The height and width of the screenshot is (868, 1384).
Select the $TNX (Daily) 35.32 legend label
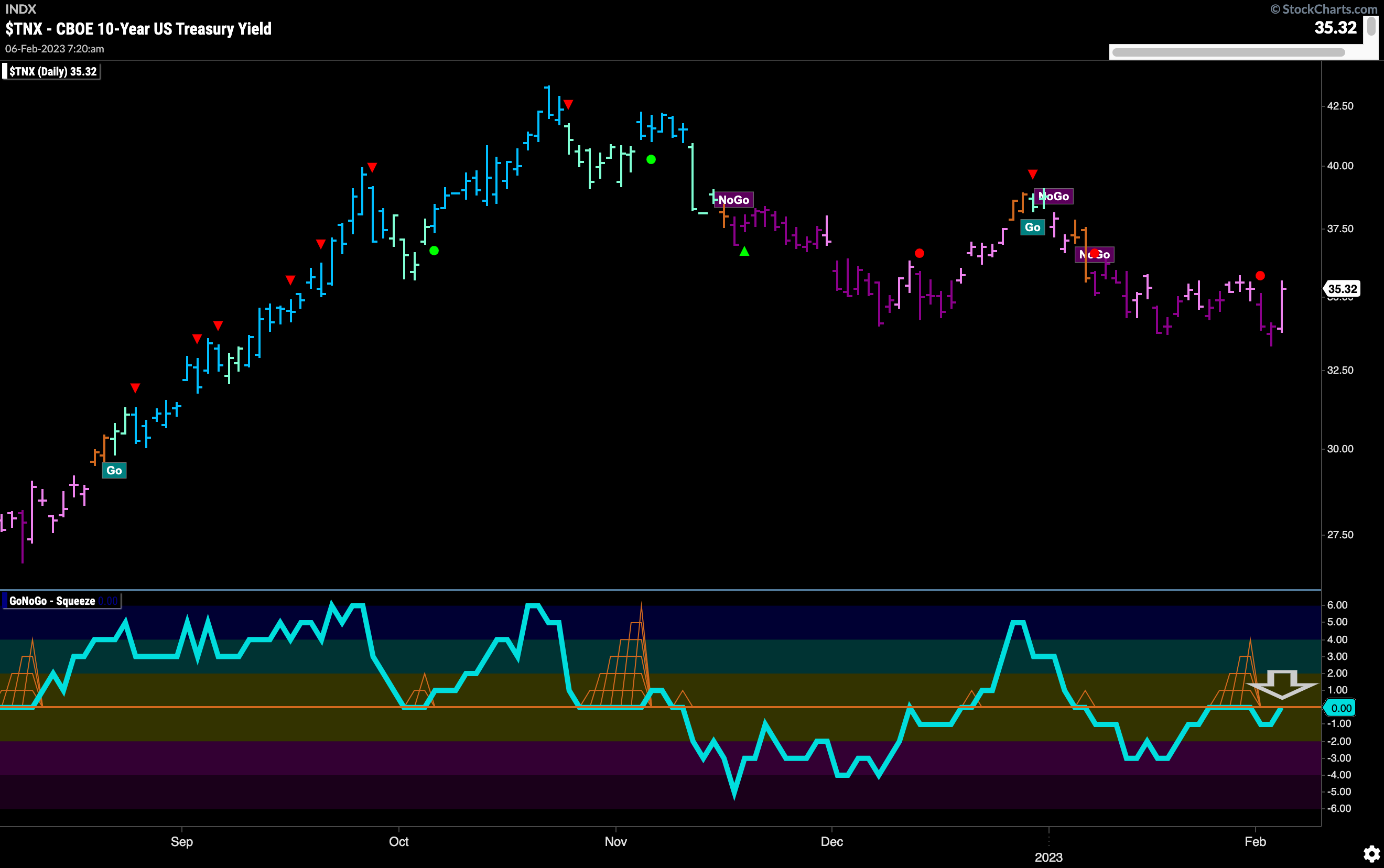coord(52,72)
